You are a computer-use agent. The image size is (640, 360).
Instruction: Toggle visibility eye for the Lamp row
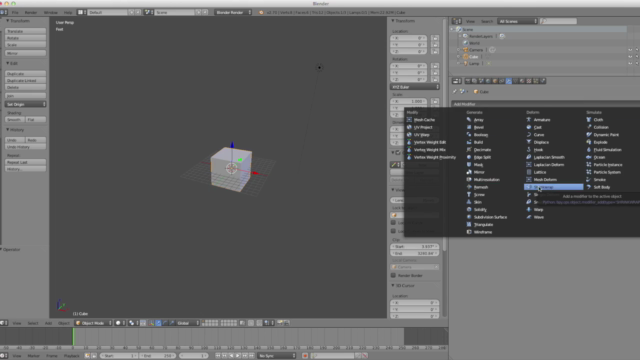(630, 64)
